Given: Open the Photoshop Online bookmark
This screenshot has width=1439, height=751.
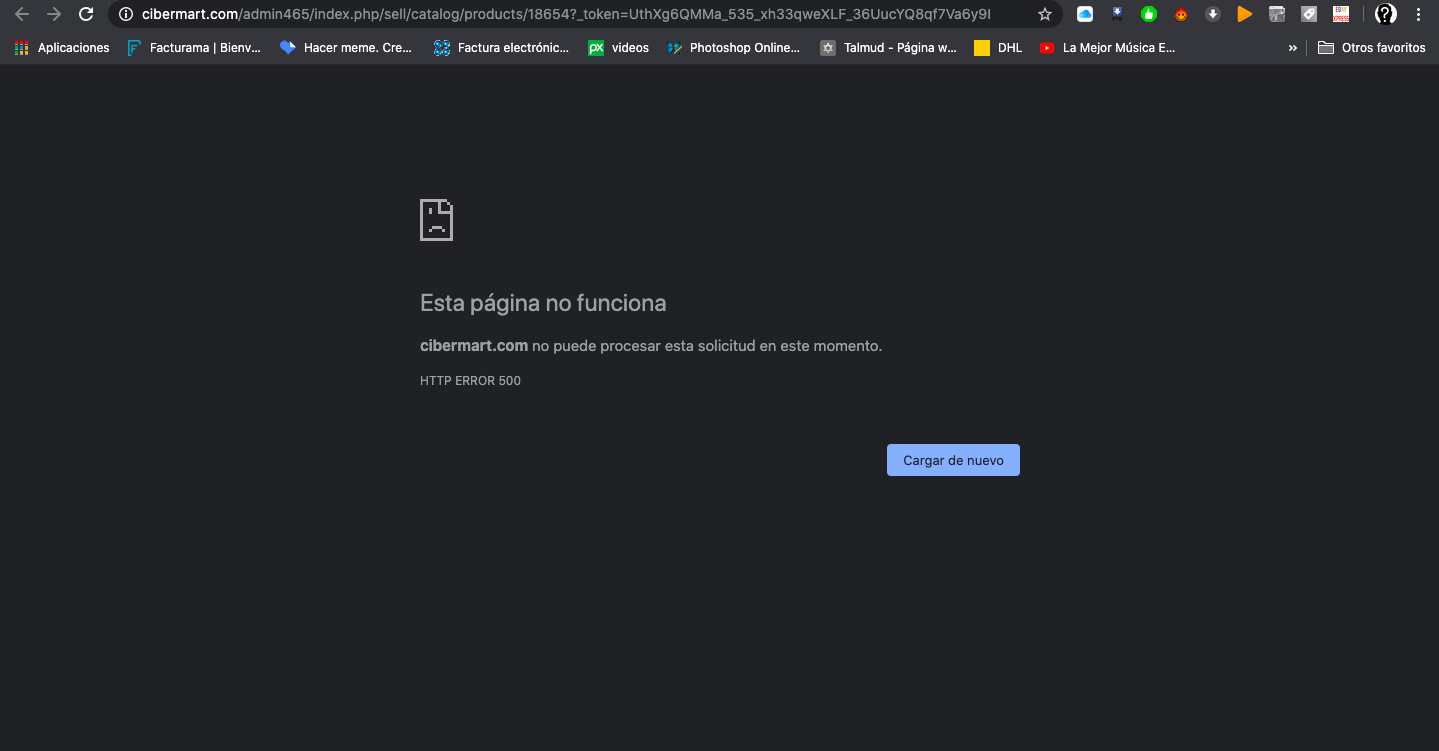Looking at the screenshot, I should click(734, 47).
